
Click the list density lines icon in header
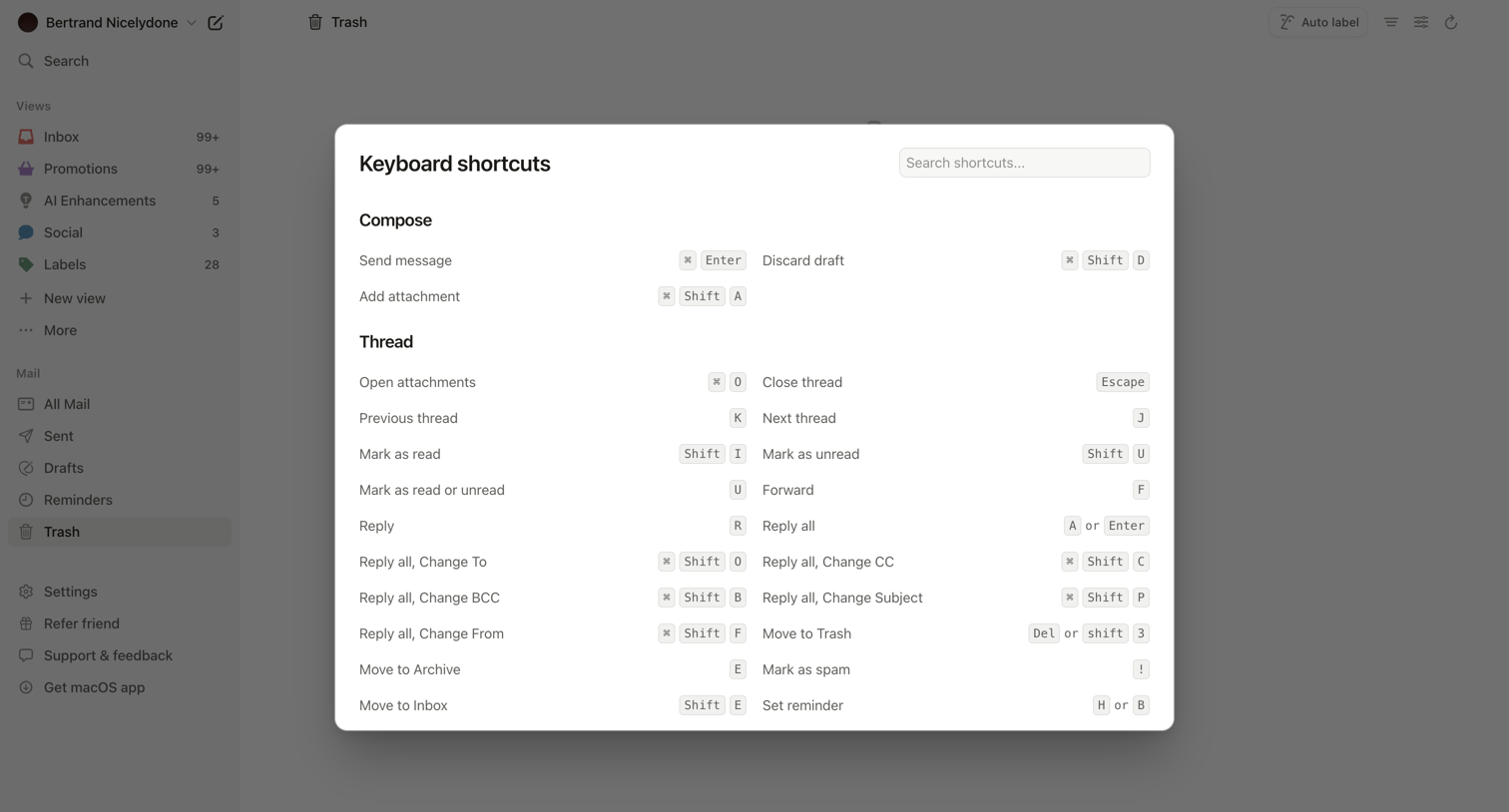point(1391,22)
